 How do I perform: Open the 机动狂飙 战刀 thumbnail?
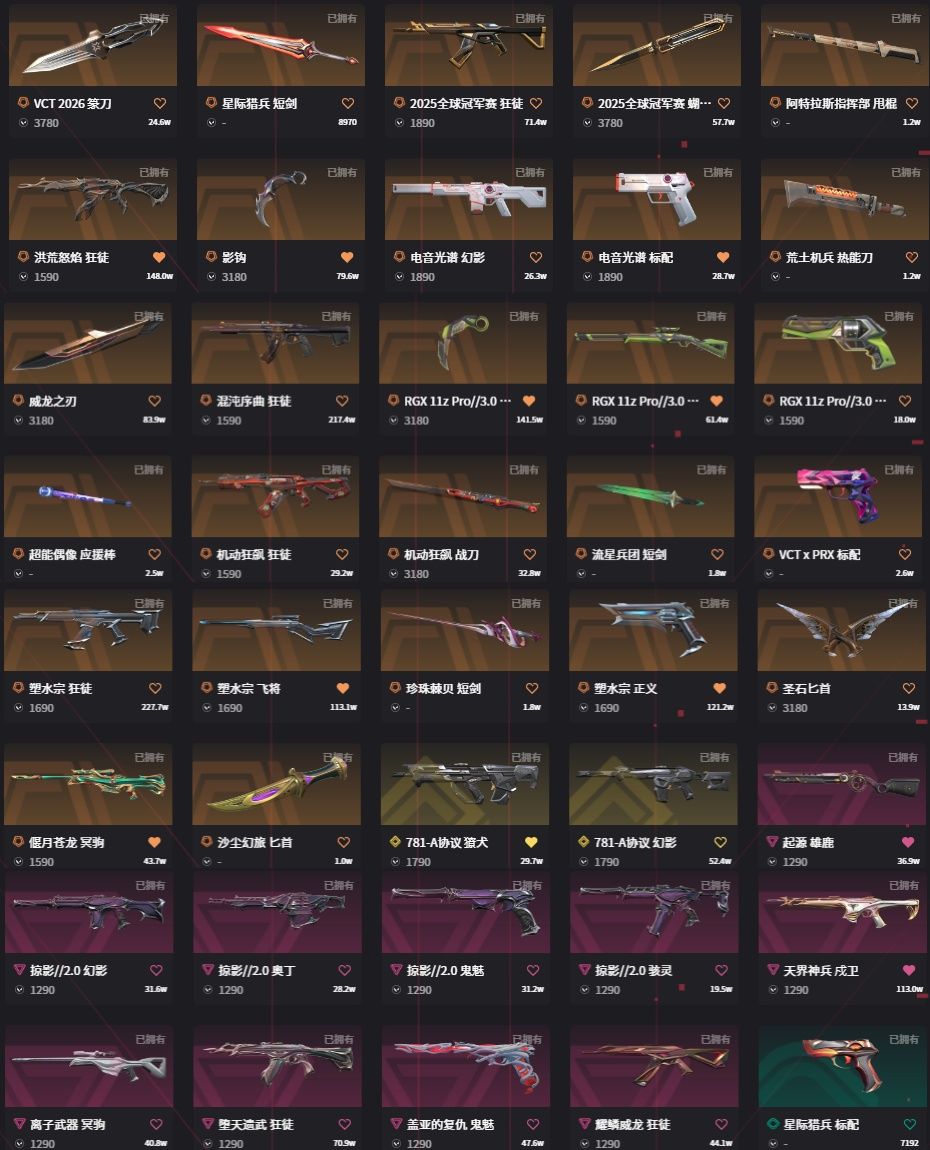(x=463, y=497)
